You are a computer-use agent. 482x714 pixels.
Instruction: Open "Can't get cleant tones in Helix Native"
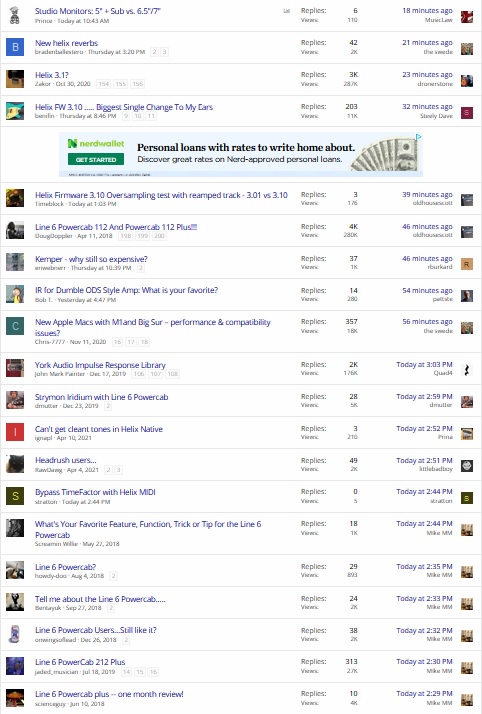[x=99, y=428]
